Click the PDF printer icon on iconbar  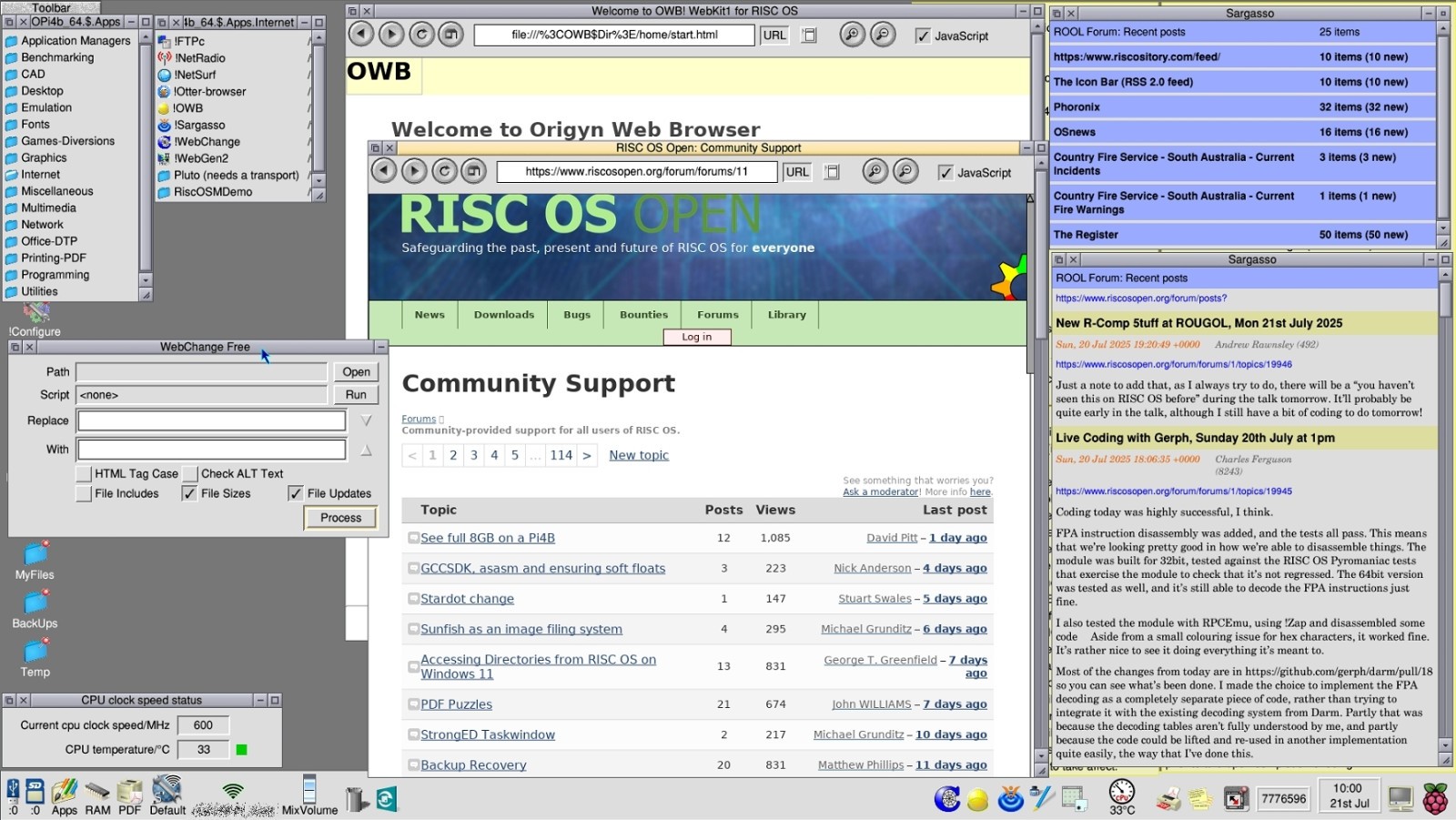click(x=130, y=796)
